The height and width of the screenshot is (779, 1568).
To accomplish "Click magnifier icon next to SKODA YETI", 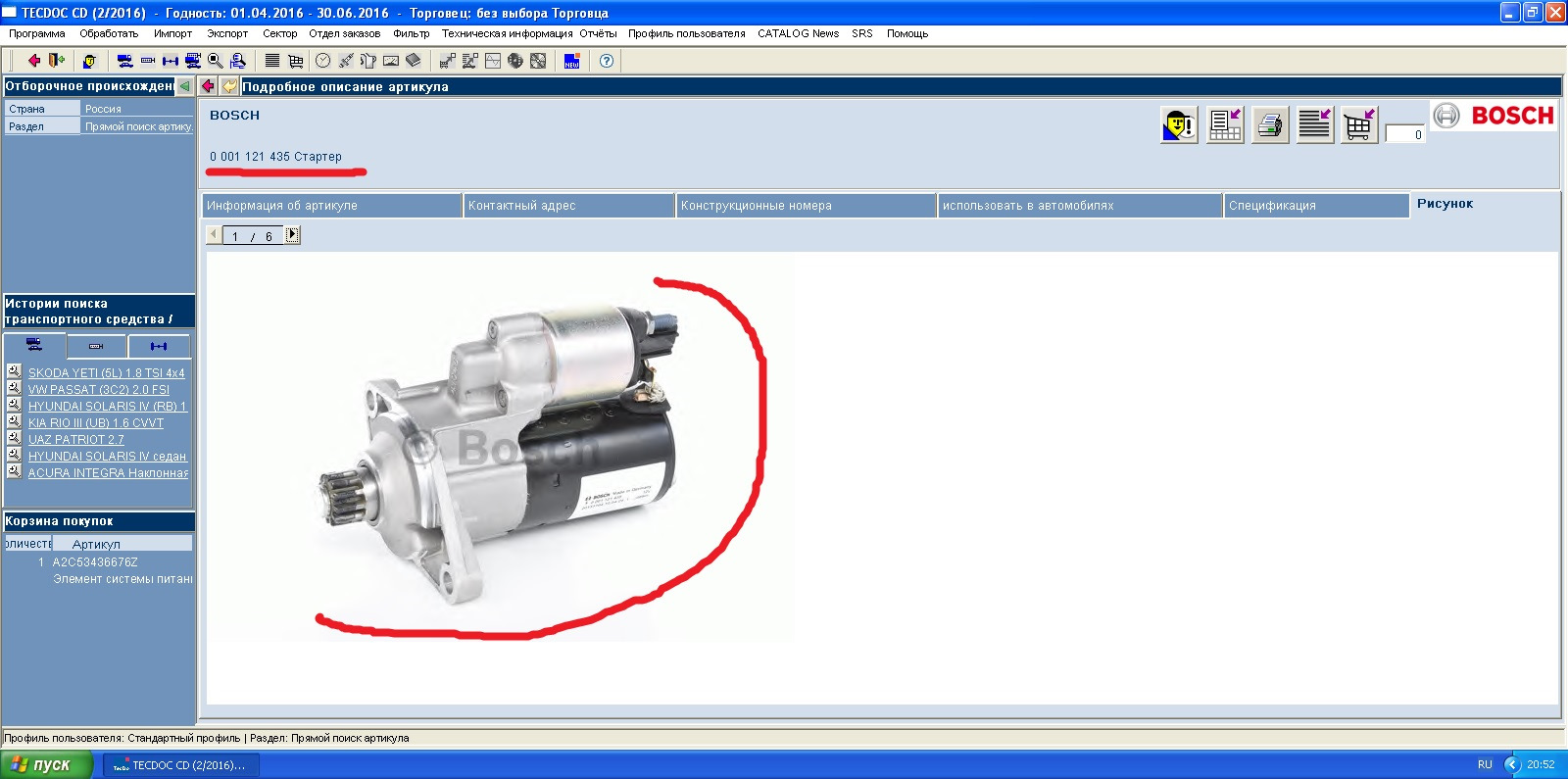I will (x=14, y=371).
